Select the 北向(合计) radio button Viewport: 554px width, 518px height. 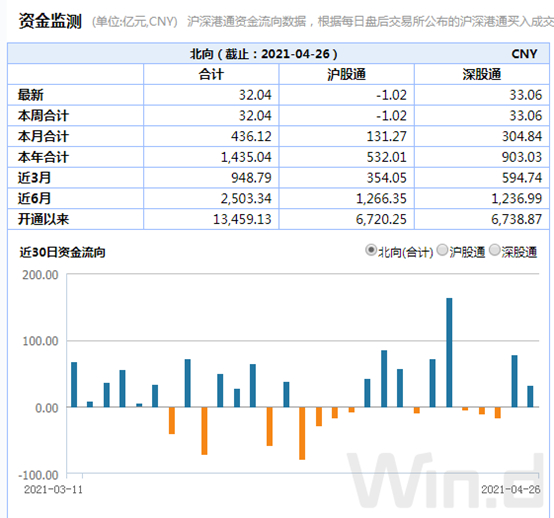click(371, 251)
